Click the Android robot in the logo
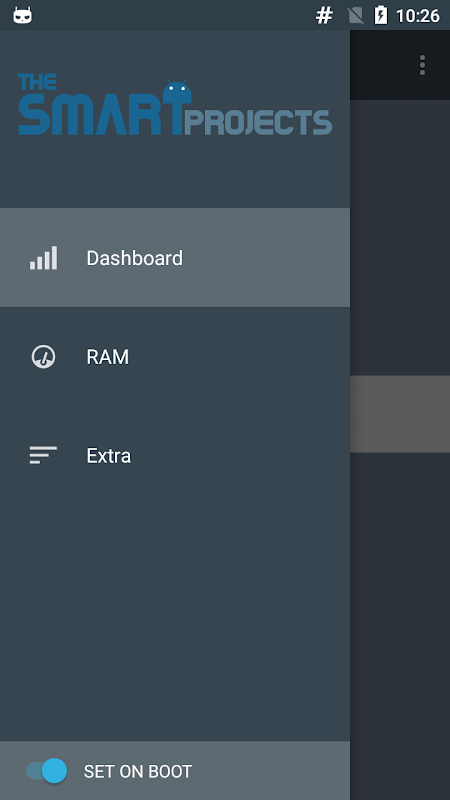This screenshot has height=800, width=450. 178,92
